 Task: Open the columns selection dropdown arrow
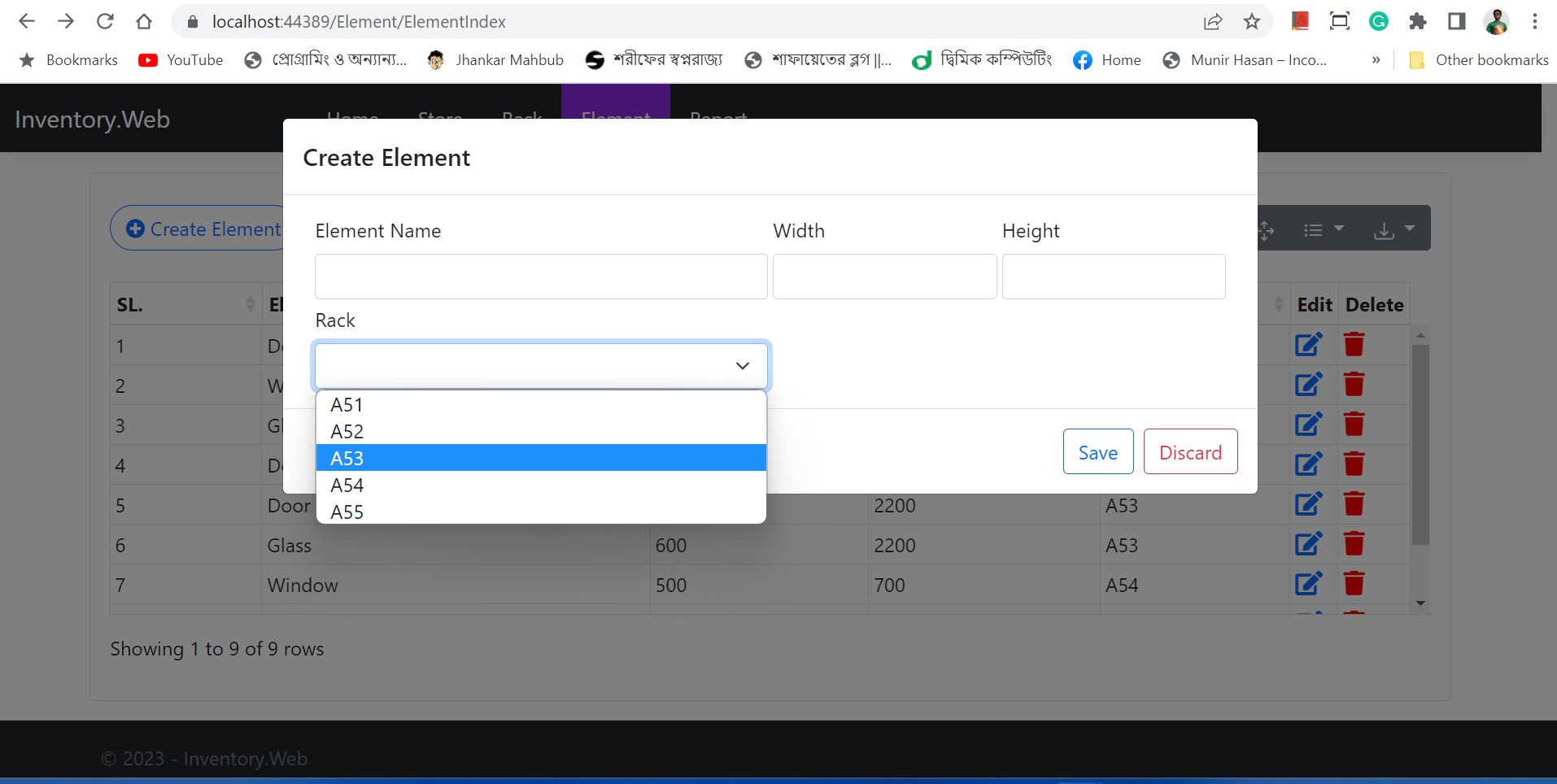pos(1339,229)
